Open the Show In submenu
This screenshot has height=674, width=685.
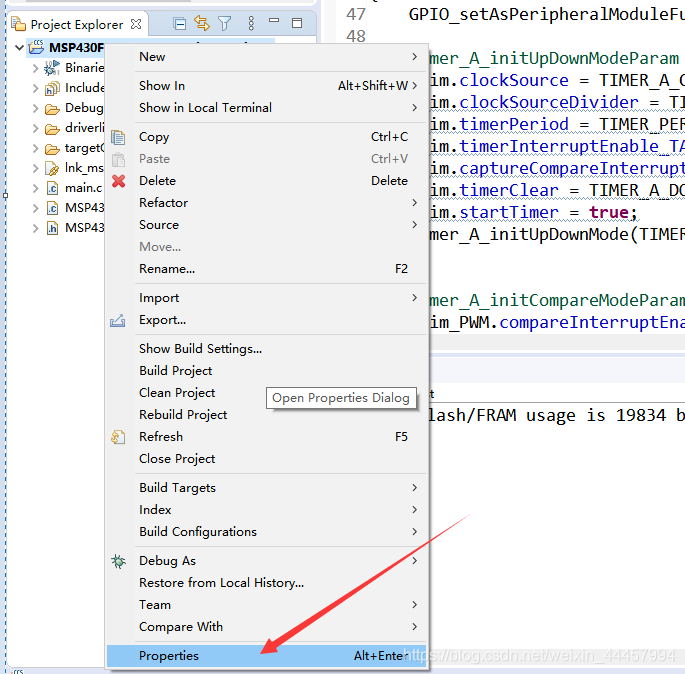coord(266,86)
